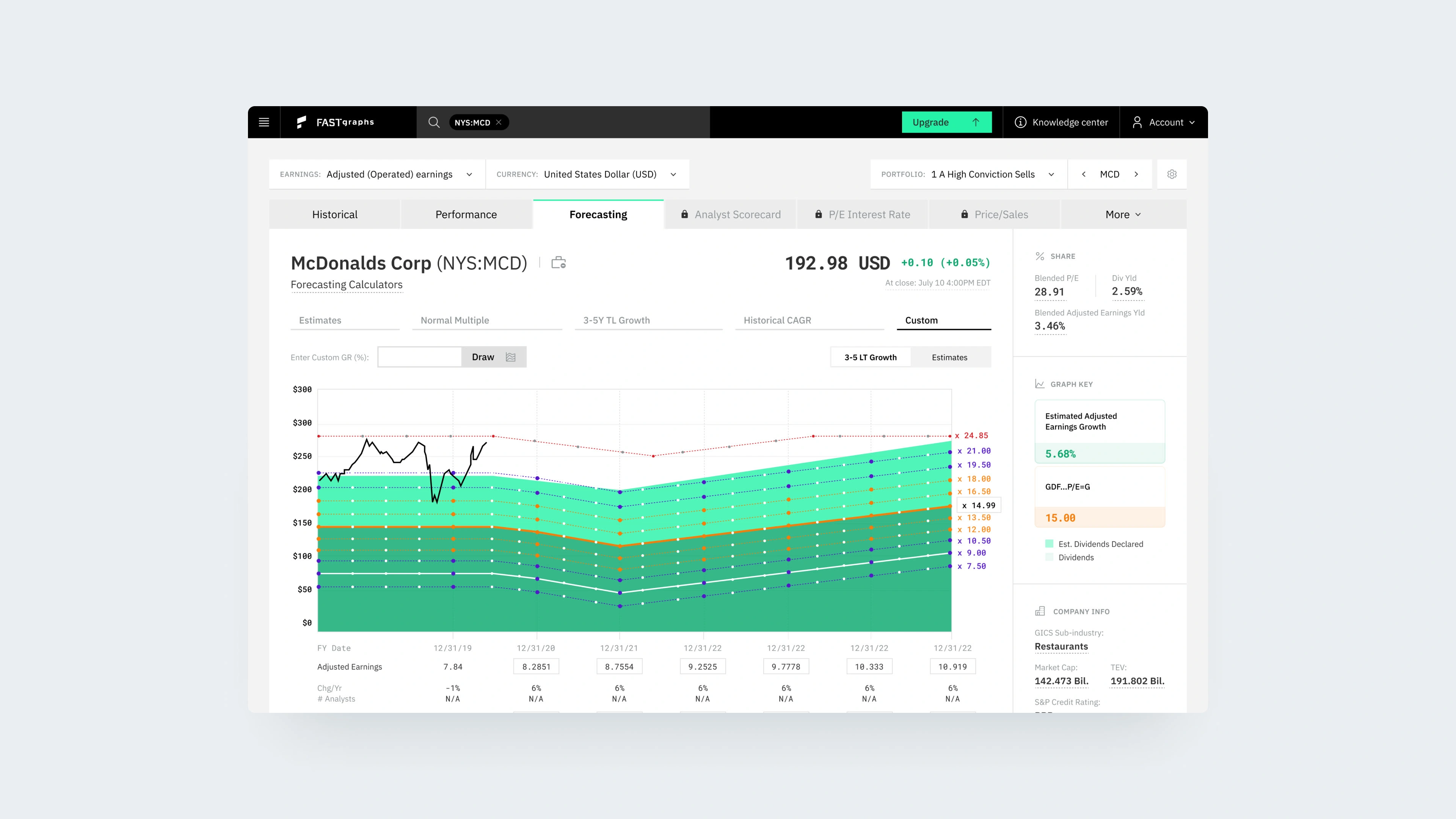Edit the 9.7778 adjusted earnings field

[x=786, y=667]
